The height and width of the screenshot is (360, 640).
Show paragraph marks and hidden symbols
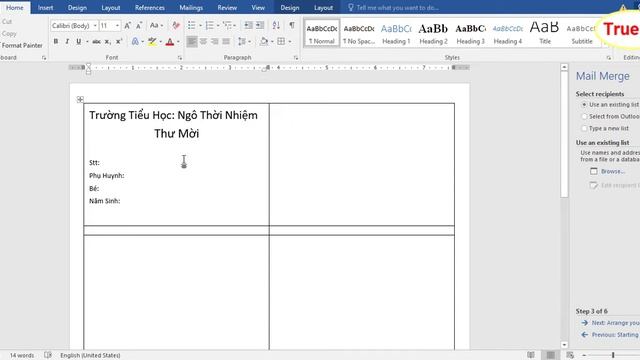pyautogui.click(x=292, y=26)
